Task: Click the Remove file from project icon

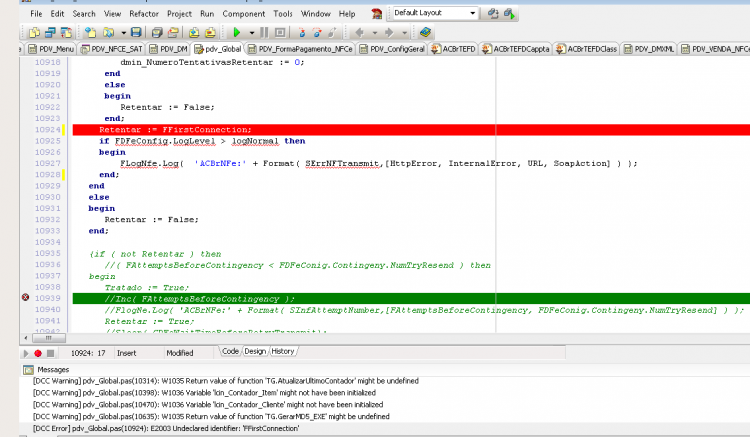Action: pyautogui.click(x=210, y=33)
